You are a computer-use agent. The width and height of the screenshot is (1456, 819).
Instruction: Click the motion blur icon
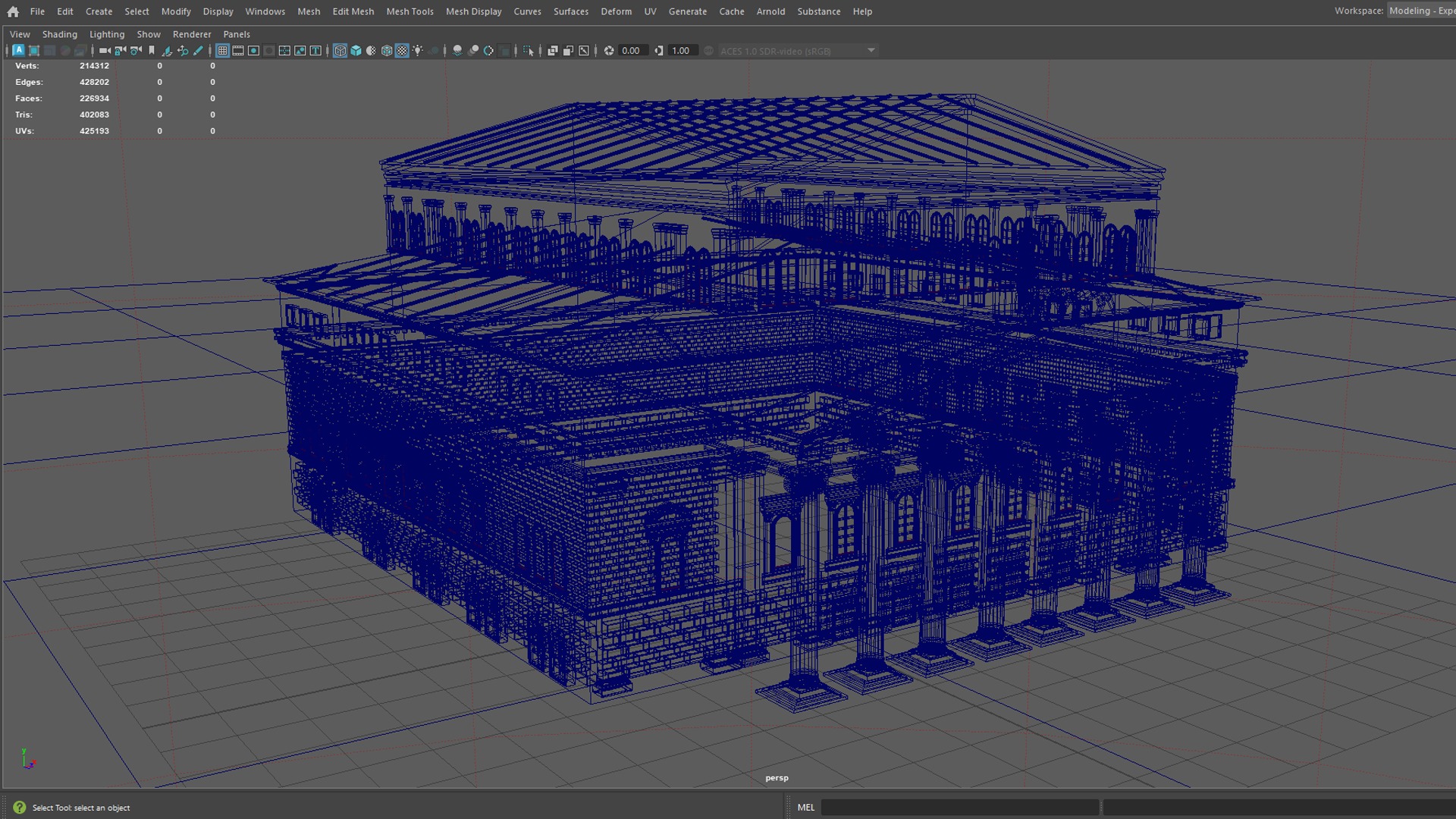click(473, 51)
